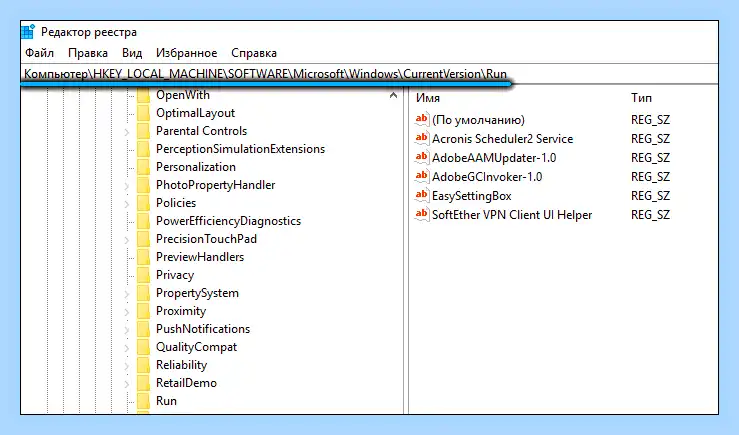Click the tree scrollbar up arrow
The image size is (739, 435).
pos(394,95)
